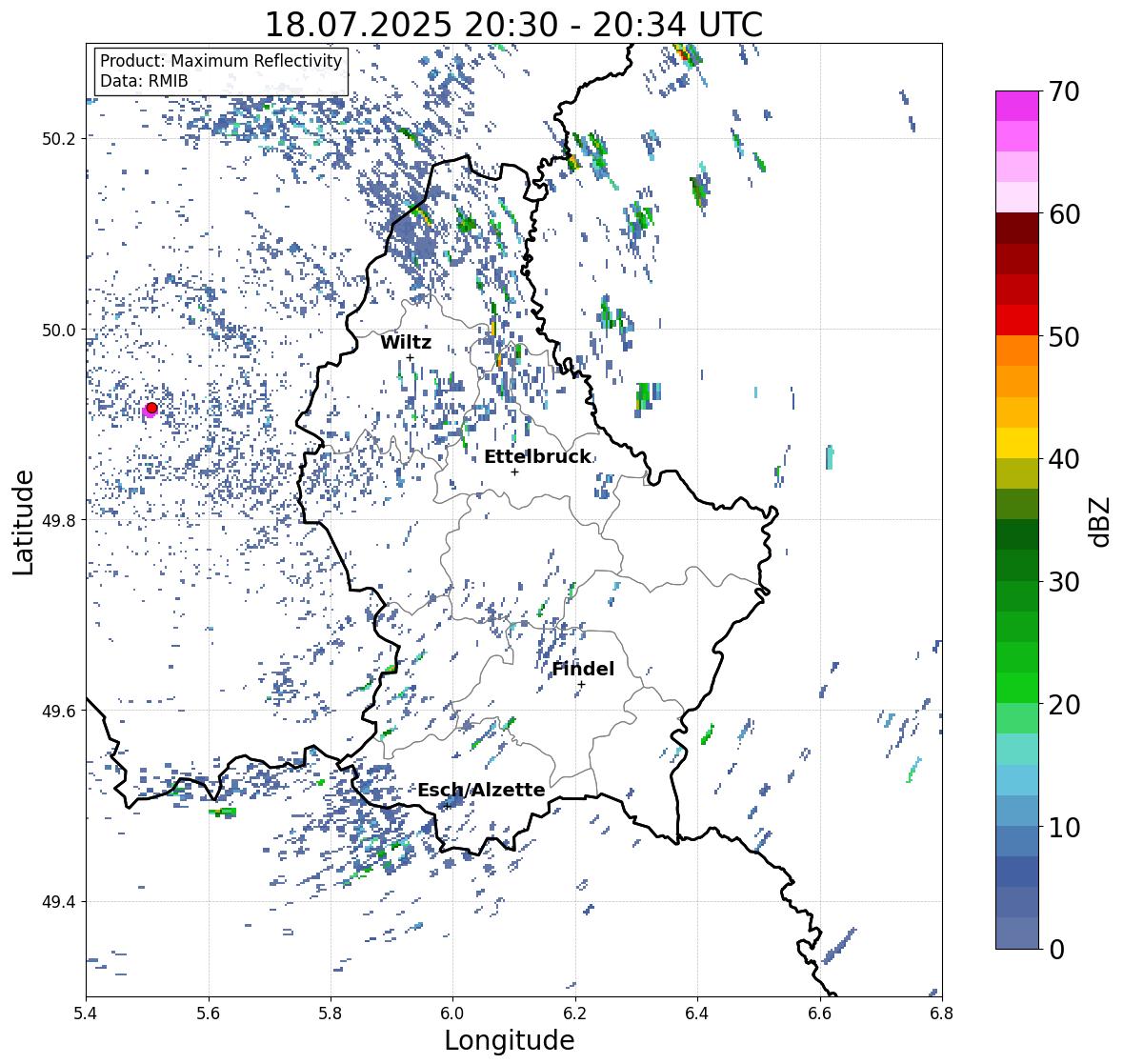Click the colorbar tick label 0
Viewport: 1123px width, 1064px height.
(1056, 950)
